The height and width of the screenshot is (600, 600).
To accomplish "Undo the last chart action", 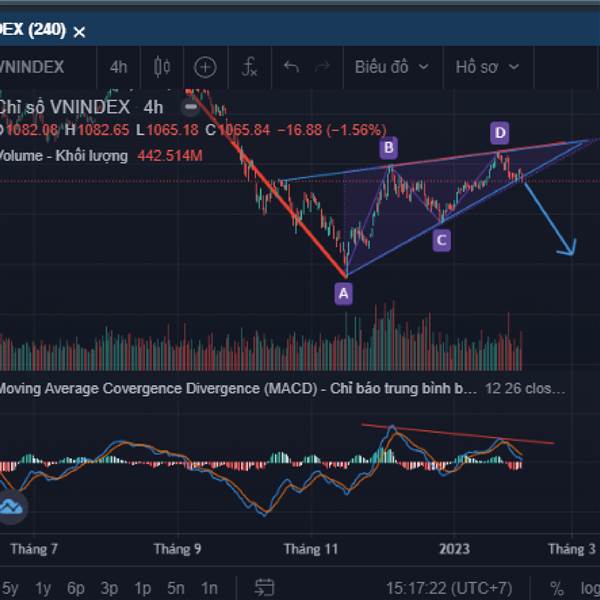I will [291, 67].
